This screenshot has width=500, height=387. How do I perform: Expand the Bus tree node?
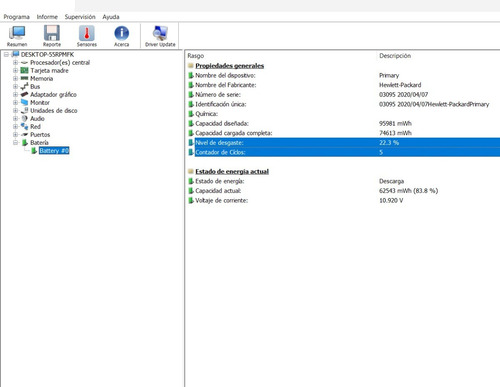(15, 86)
